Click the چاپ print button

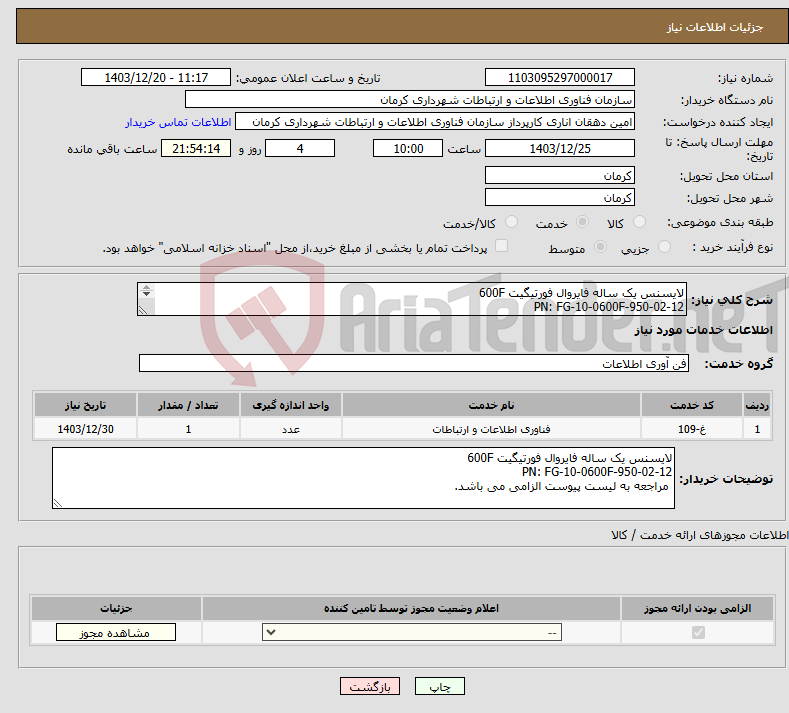pos(440,686)
